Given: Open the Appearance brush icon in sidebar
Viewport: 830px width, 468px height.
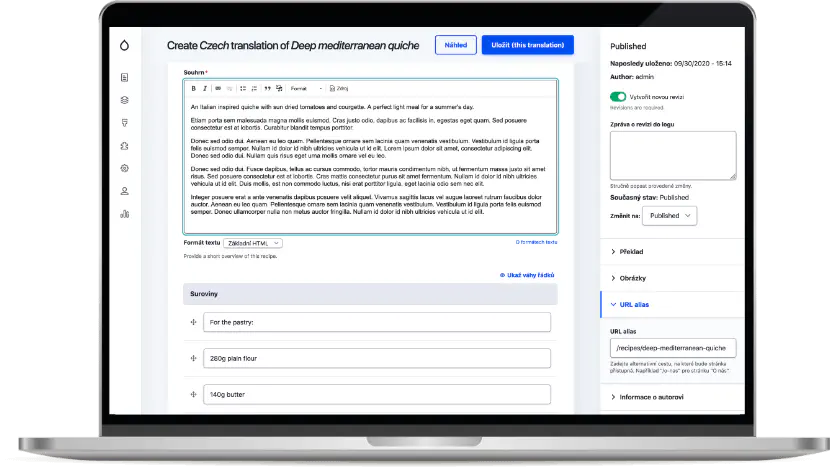Looking at the screenshot, I should [x=124, y=123].
